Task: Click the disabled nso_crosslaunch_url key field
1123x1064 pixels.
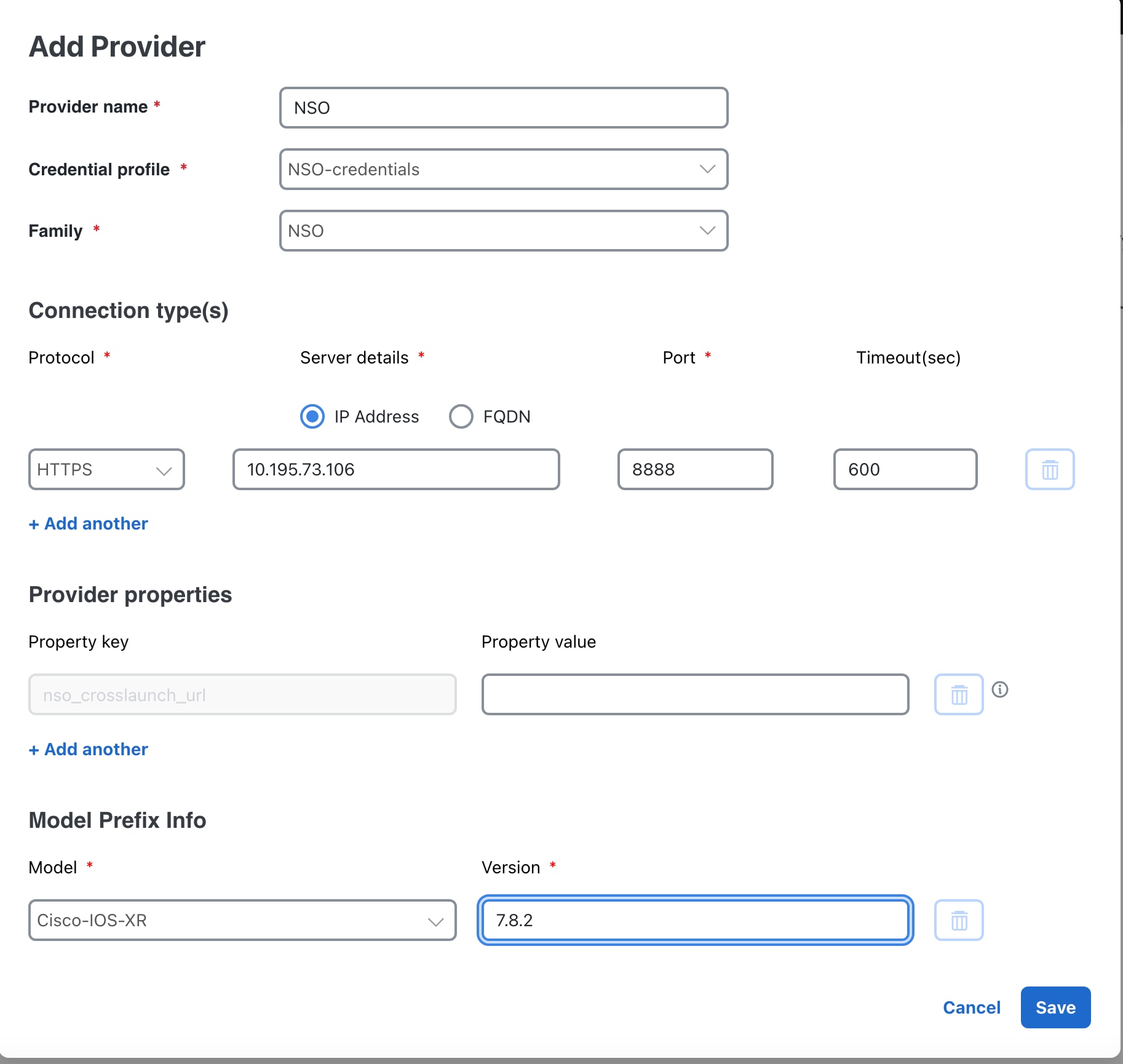Action: pyautogui.click(x=242, y=694)
